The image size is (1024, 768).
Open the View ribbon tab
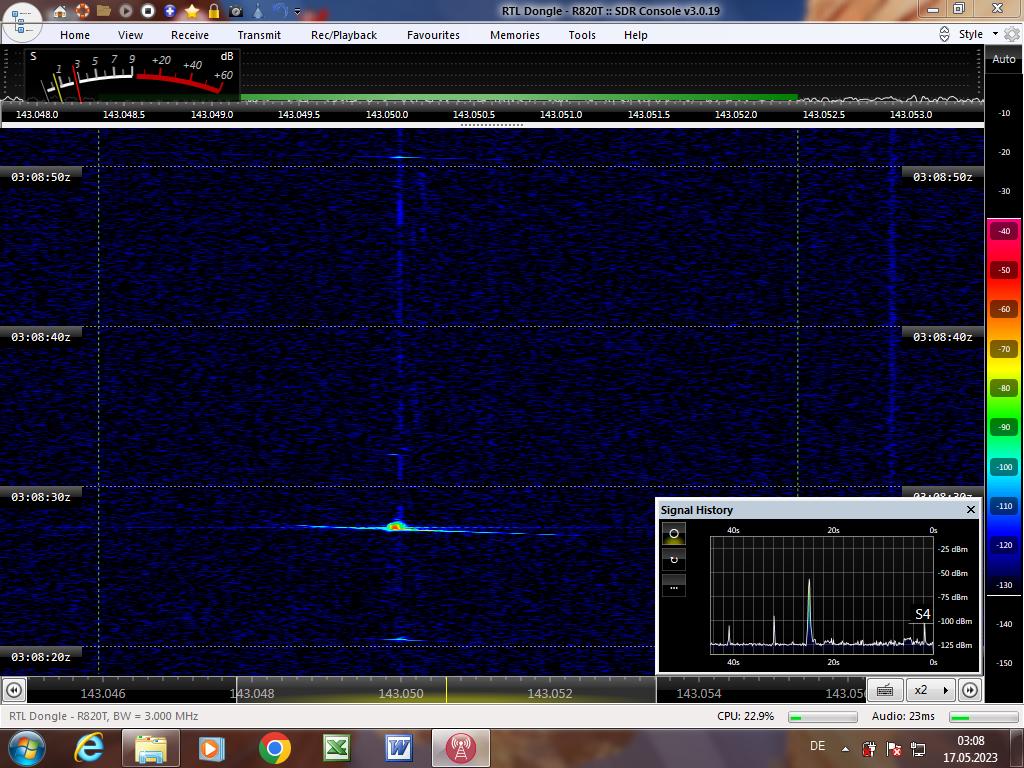point(130,35)
